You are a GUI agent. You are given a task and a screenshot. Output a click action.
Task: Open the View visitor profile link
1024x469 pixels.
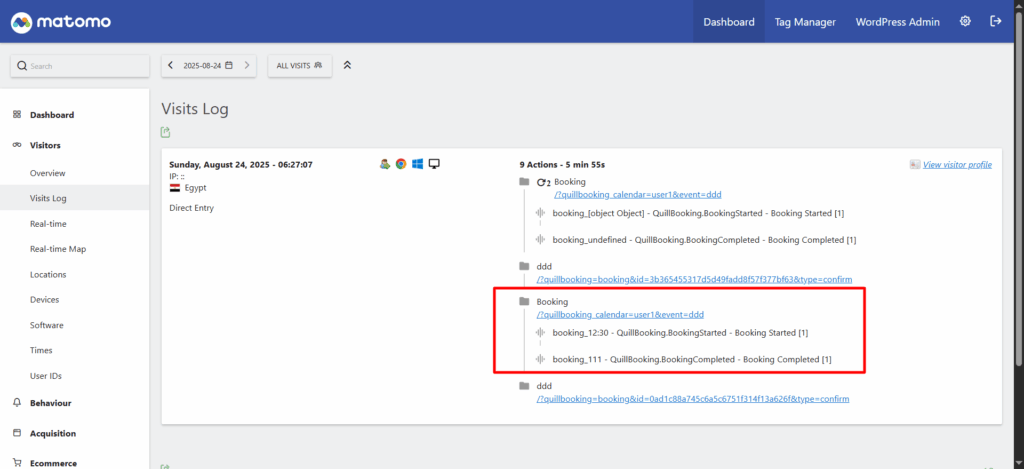click(957, 164)
